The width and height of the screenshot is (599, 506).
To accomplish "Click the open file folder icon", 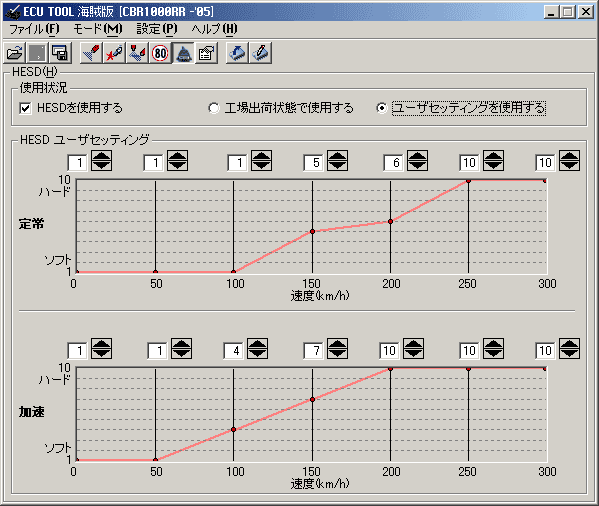I will pos(15,53).
